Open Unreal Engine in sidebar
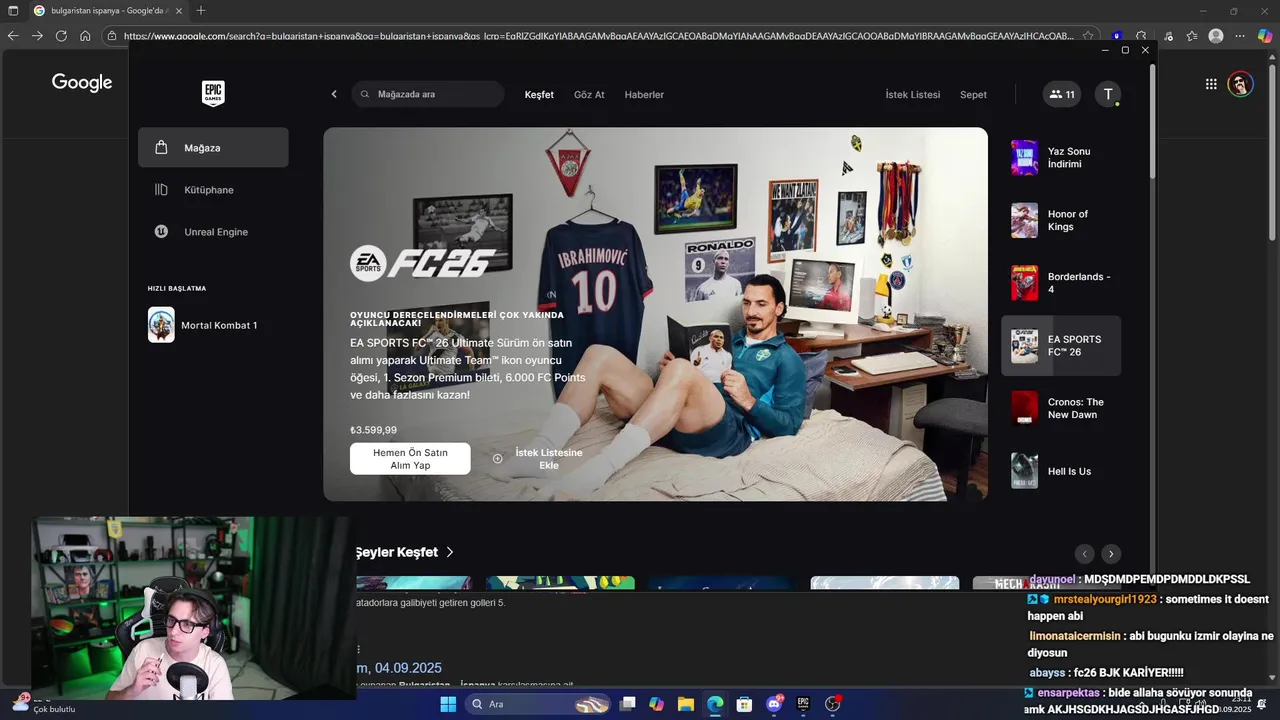Viewport: 1280px width, 720px height. (213, 232)
